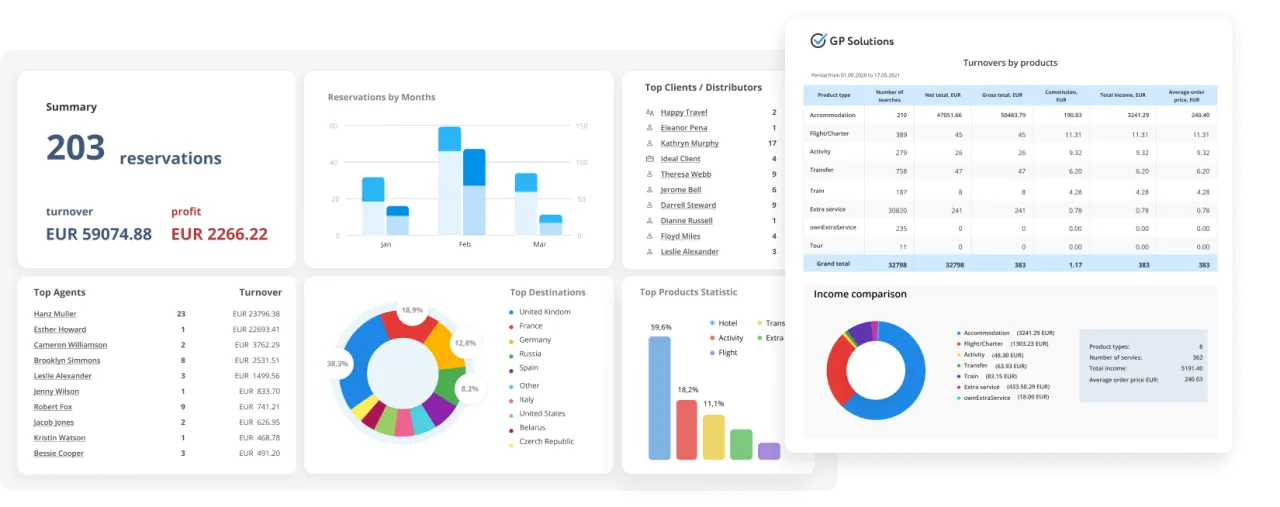Viewport: 1280px width, 507px height.
Task: Open the Hanz Muller agent link
Action: coord(55,314)
